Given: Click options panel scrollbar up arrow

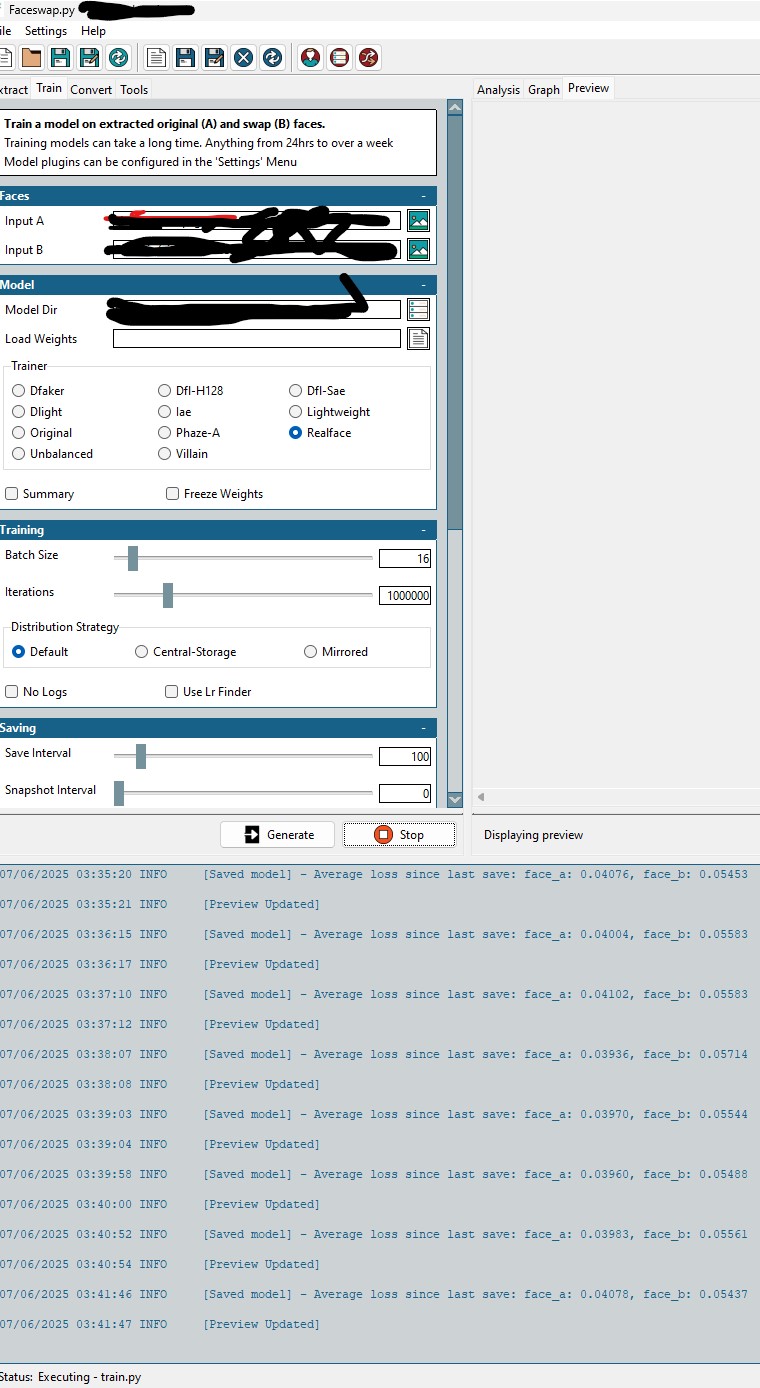Looking at the screenshot, I should click(455, 108).
